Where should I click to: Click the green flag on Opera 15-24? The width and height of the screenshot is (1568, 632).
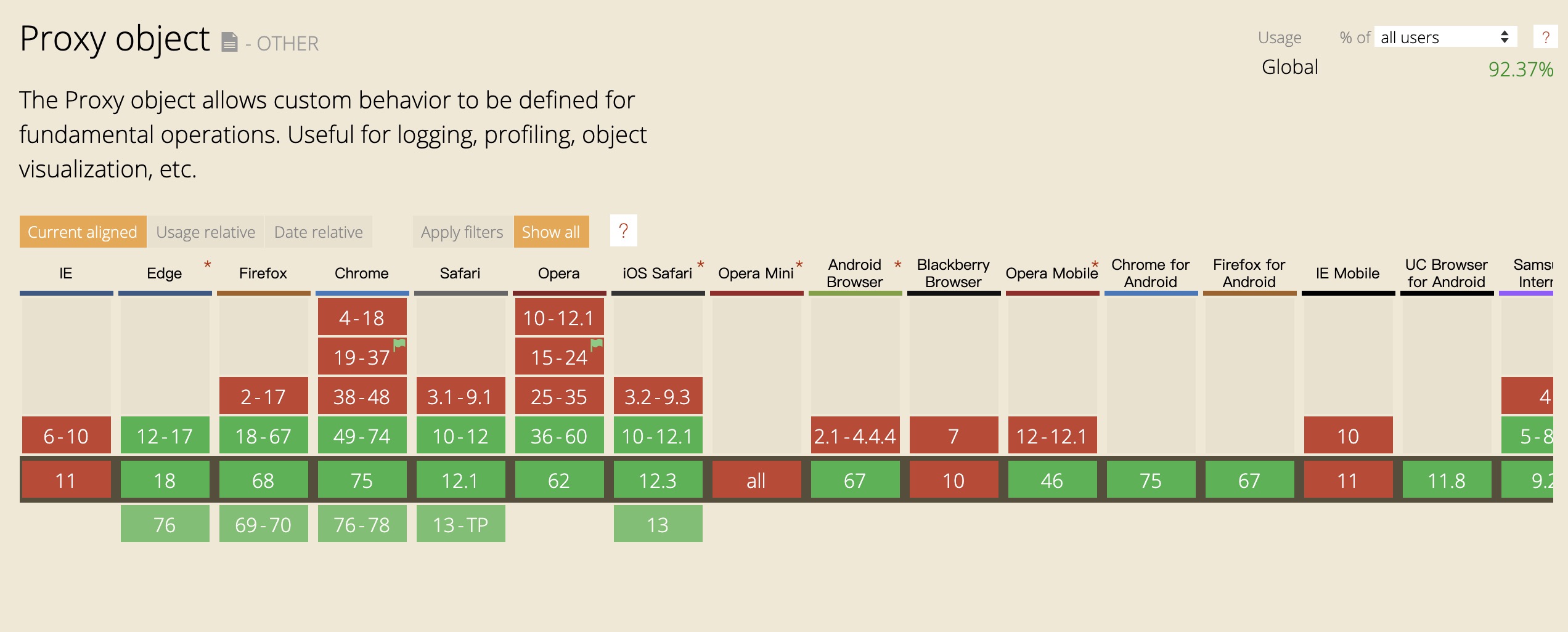597,344
